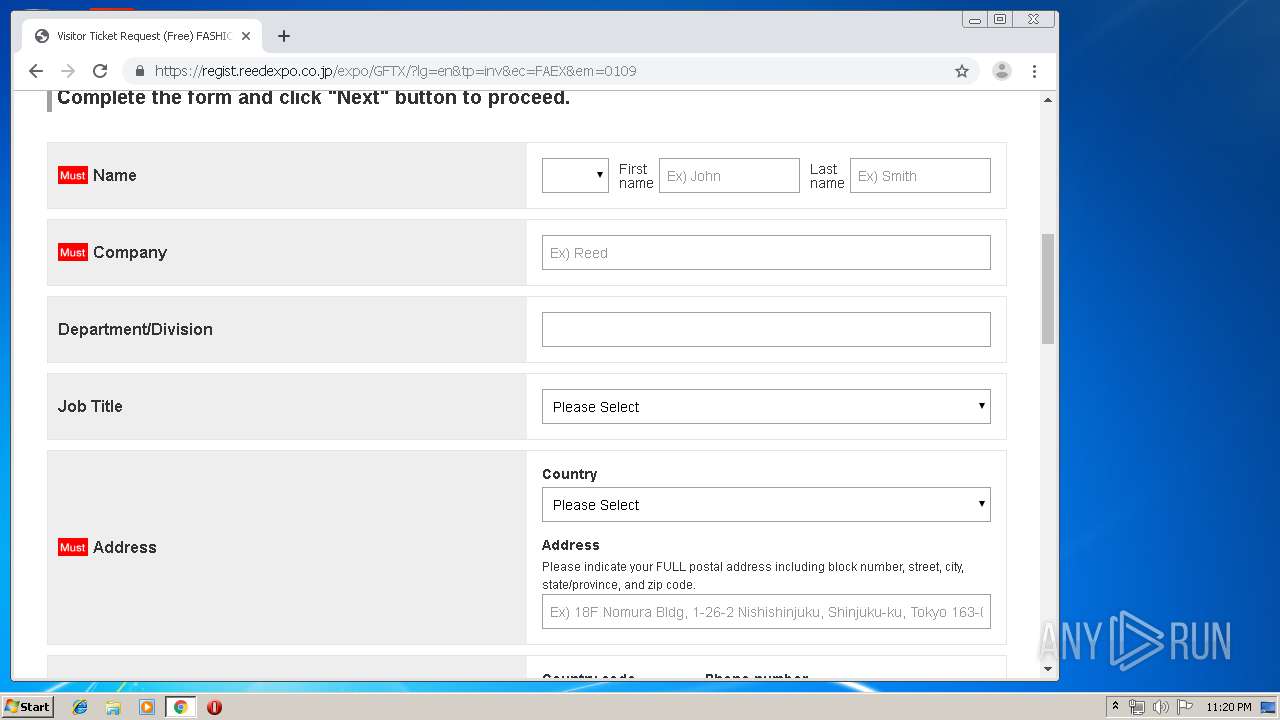Open the Job Title dropdown
This screenshot has width=1280, height=720.
point(766,406)
